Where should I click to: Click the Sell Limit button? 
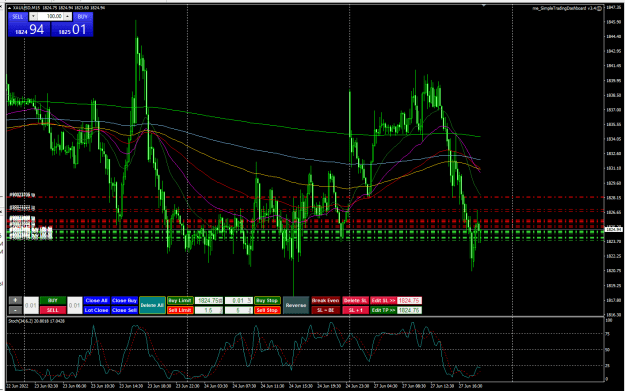[x=180, y=310]
